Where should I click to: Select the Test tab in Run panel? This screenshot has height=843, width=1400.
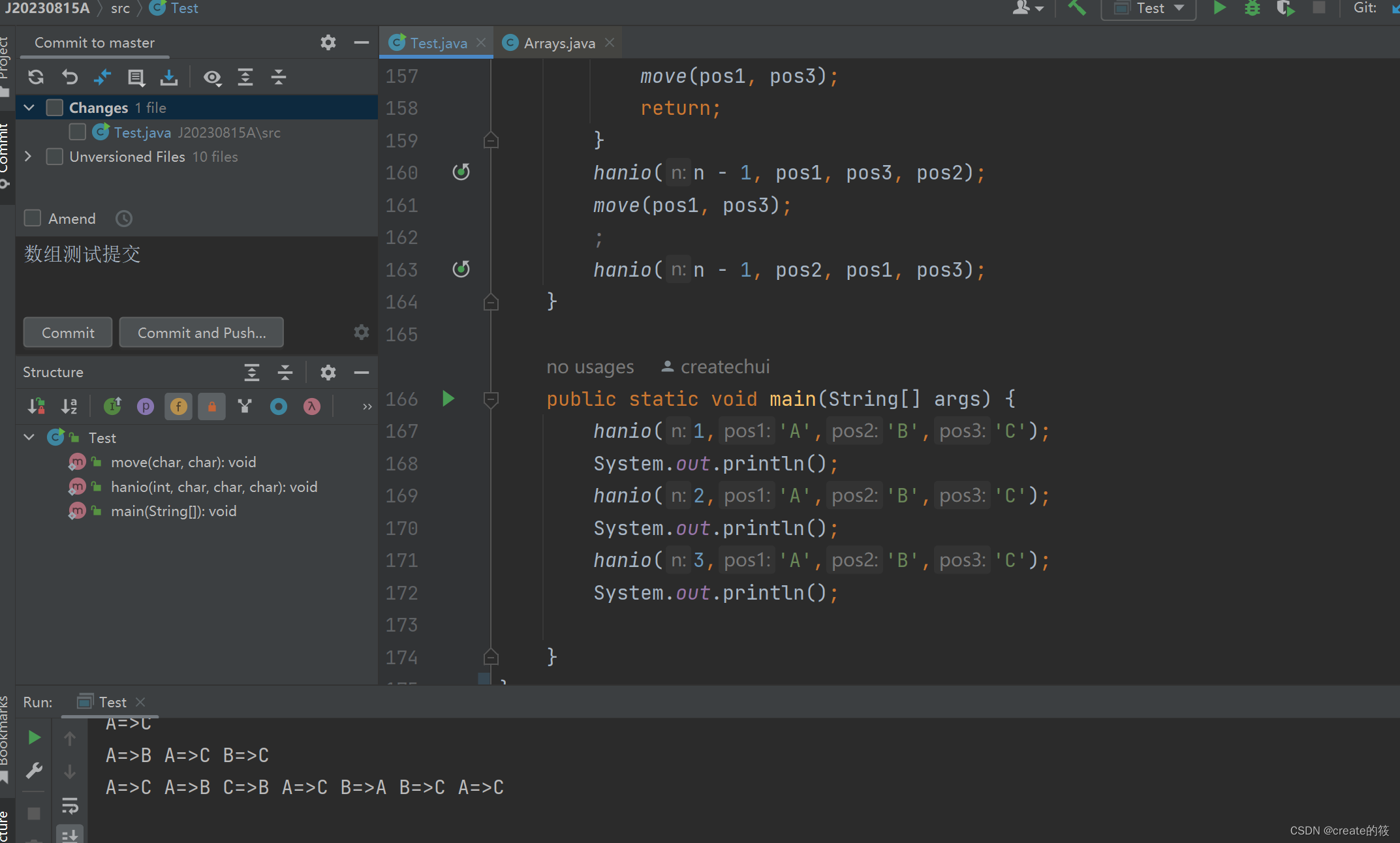click(112, 702)
